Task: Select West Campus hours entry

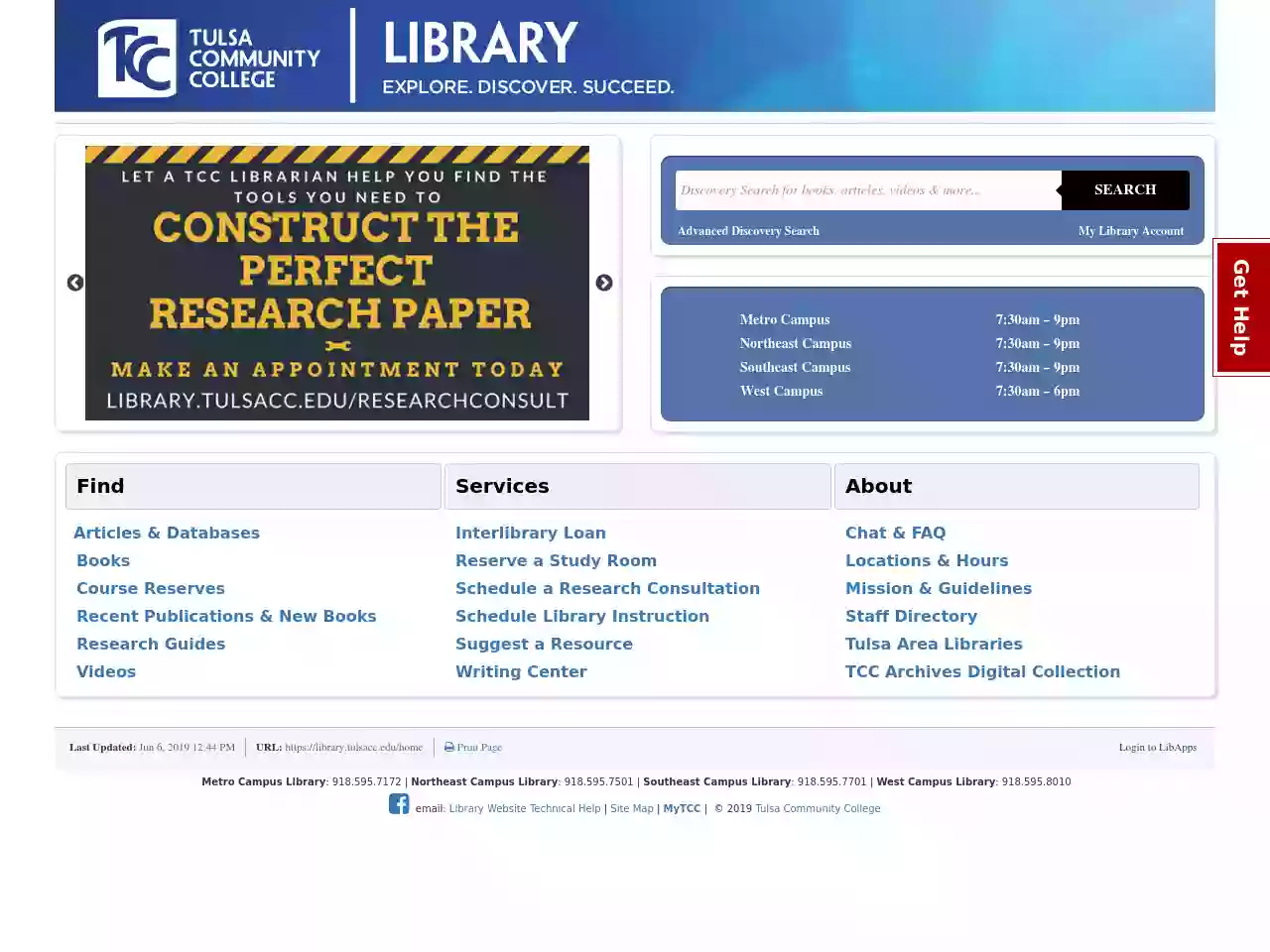Action: click(781, 391)
